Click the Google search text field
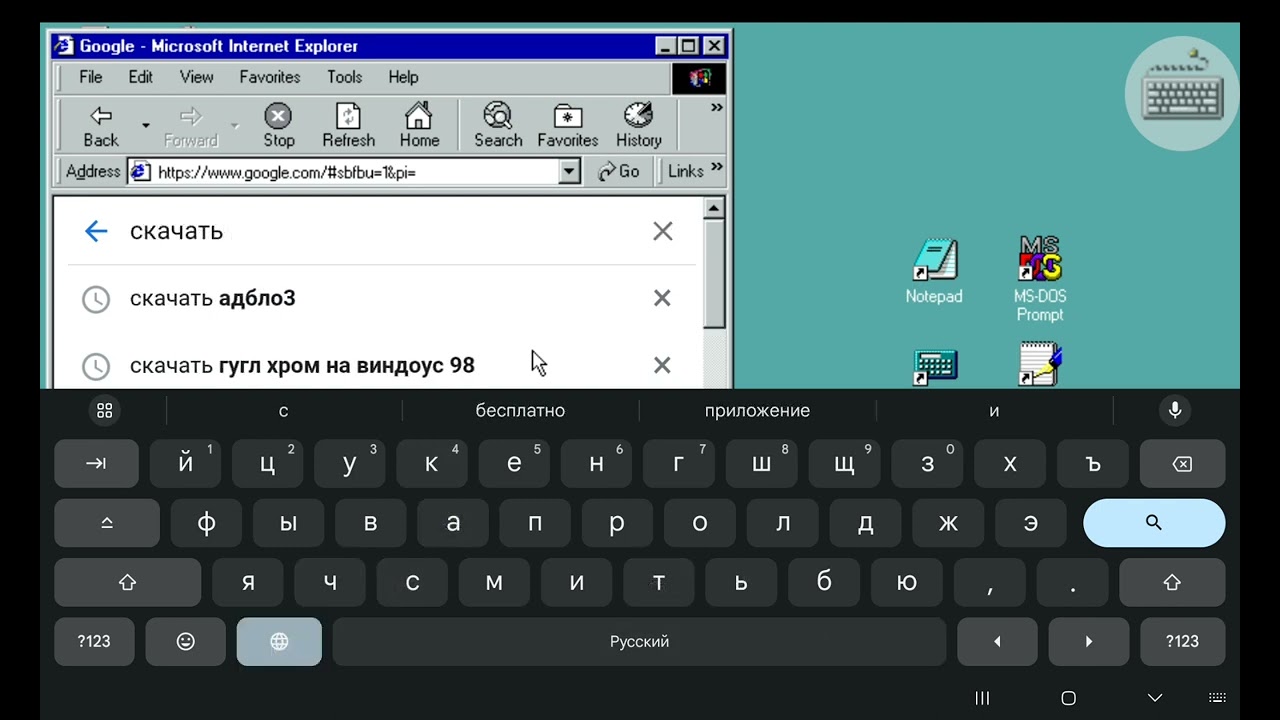 pos(380,232)
